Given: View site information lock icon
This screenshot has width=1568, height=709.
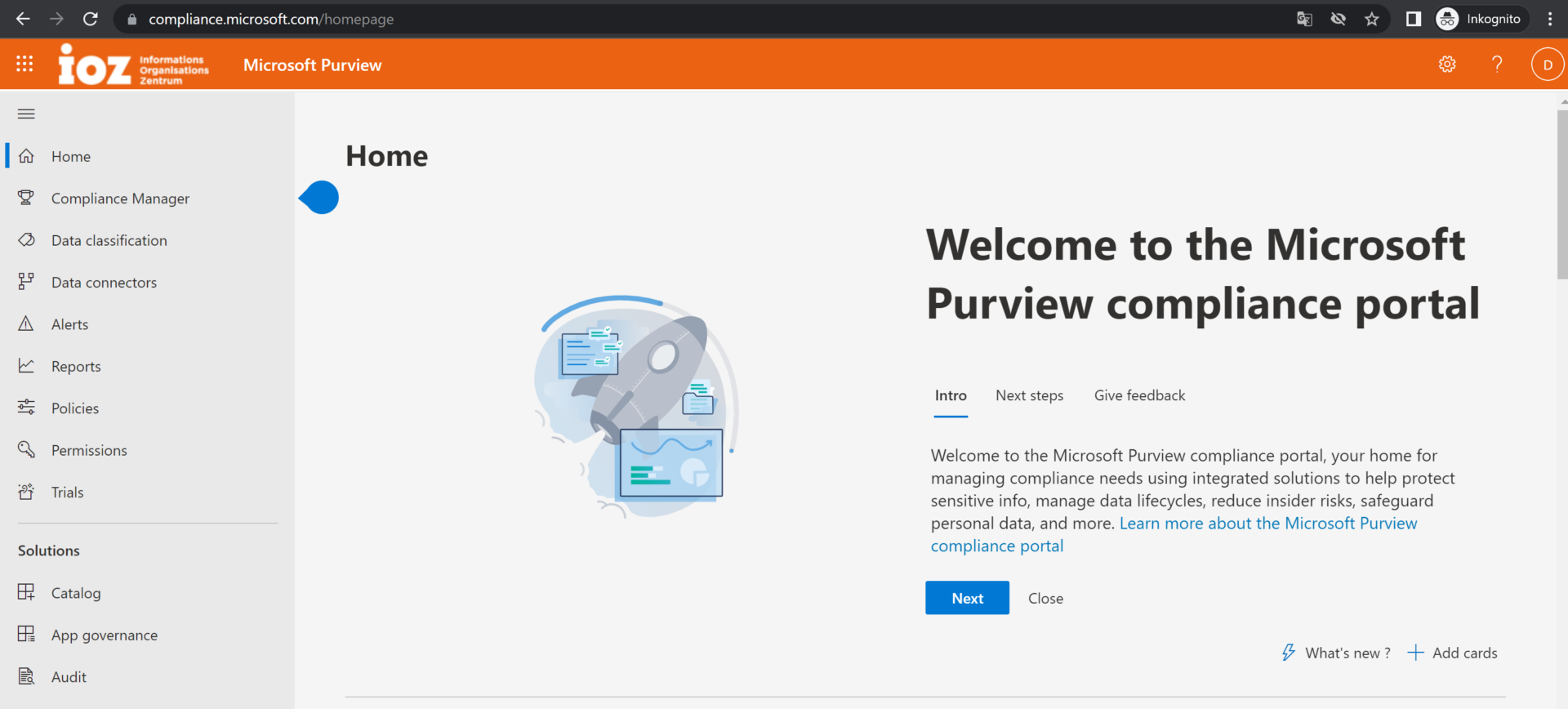Looking at the screenshot, I should tap(131, 19).
